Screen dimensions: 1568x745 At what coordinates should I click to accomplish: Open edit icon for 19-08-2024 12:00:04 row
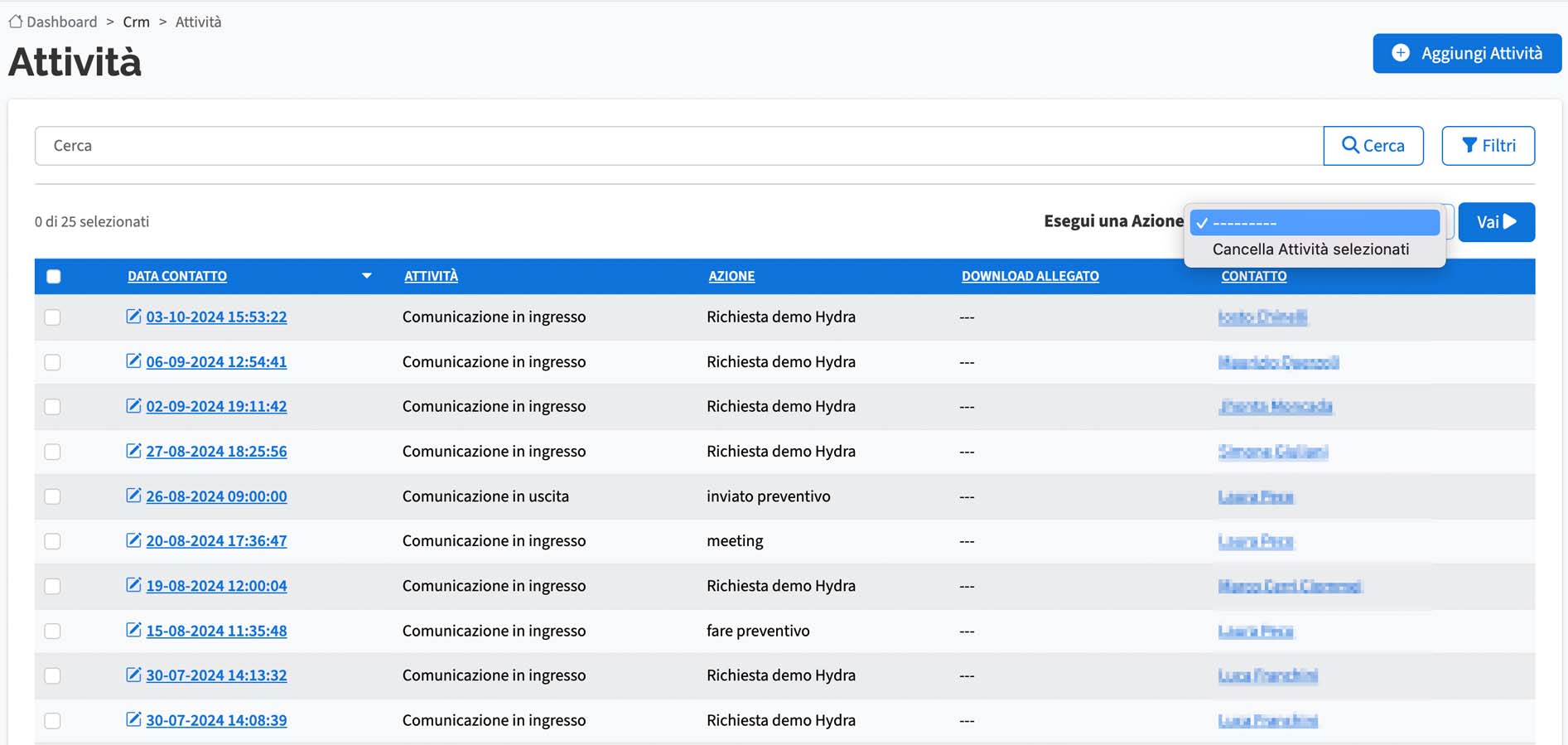(x=133, y=584)
